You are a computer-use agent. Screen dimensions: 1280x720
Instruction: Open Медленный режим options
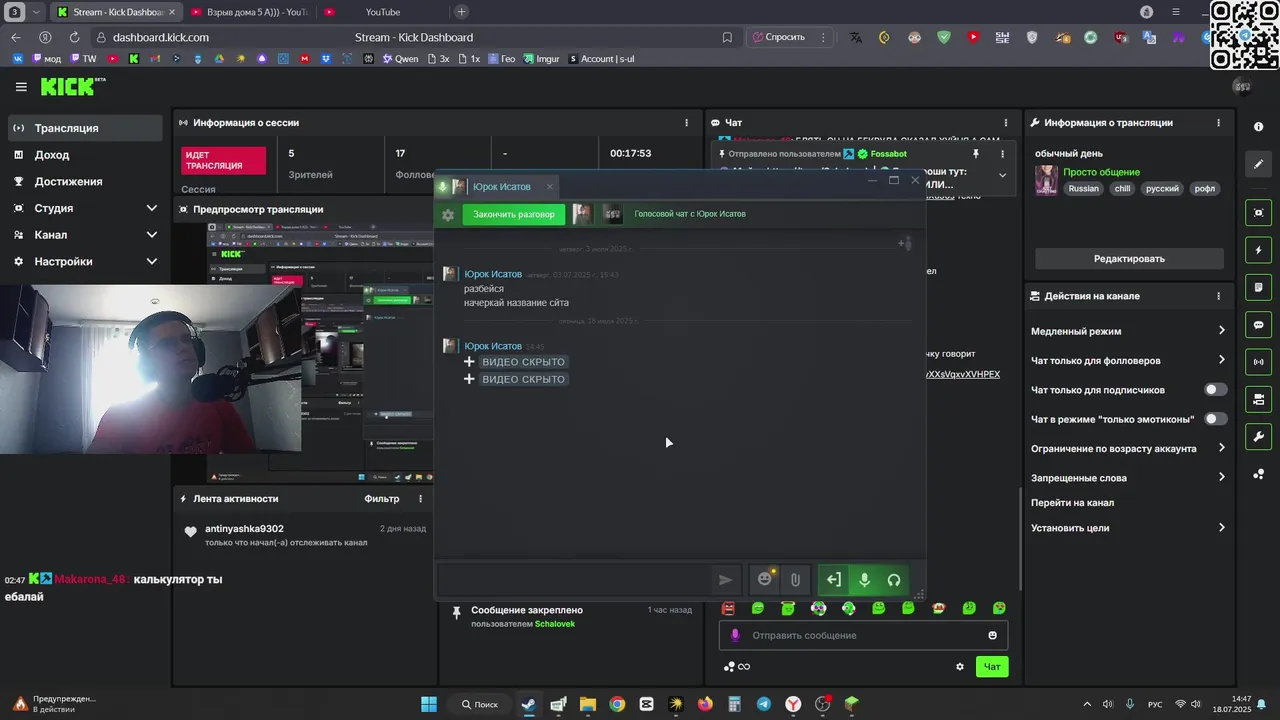(x=1128, y=331)
